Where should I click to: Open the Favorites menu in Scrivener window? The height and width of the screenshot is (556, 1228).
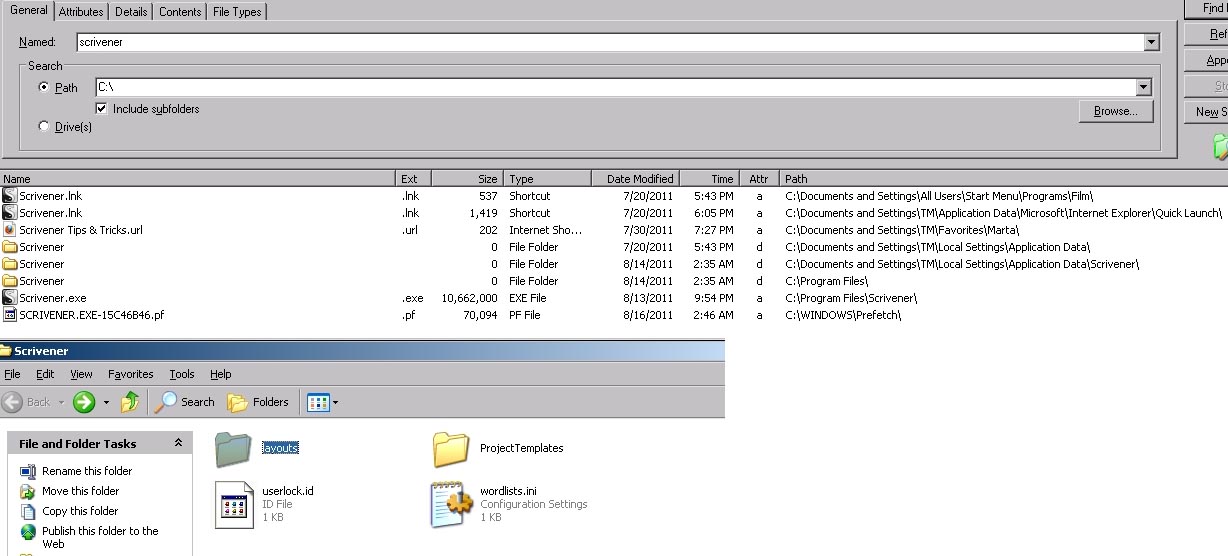click(131, 374)
